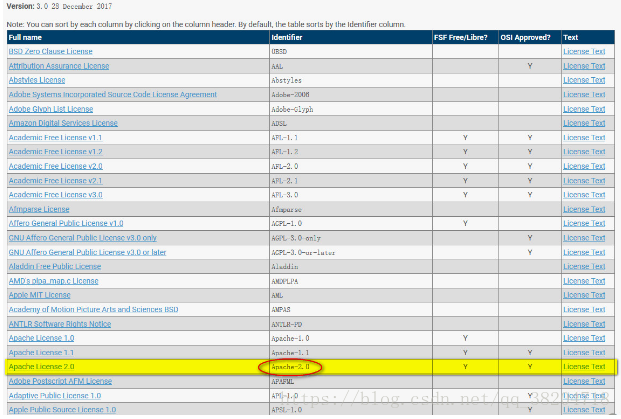Open License Text in AMDPLPA row
Screen dimensions: 621x419
[x=584, y=281]
